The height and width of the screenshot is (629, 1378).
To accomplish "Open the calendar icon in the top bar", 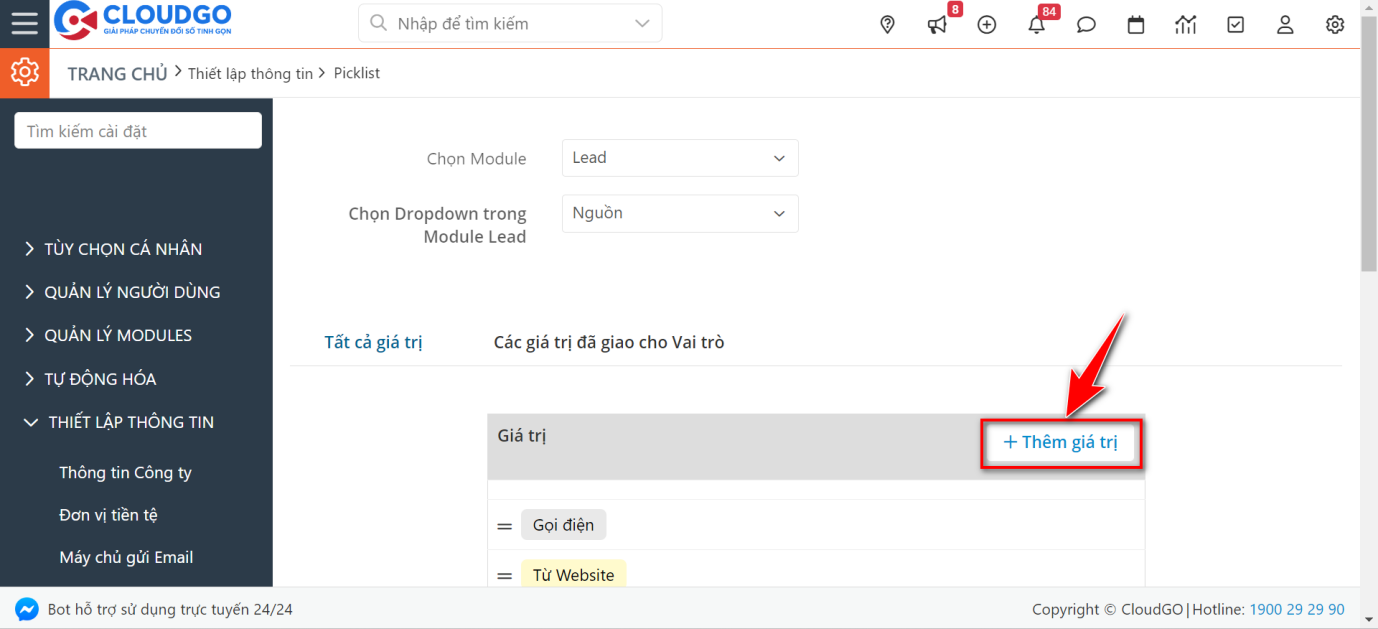I will (1136, 24).
